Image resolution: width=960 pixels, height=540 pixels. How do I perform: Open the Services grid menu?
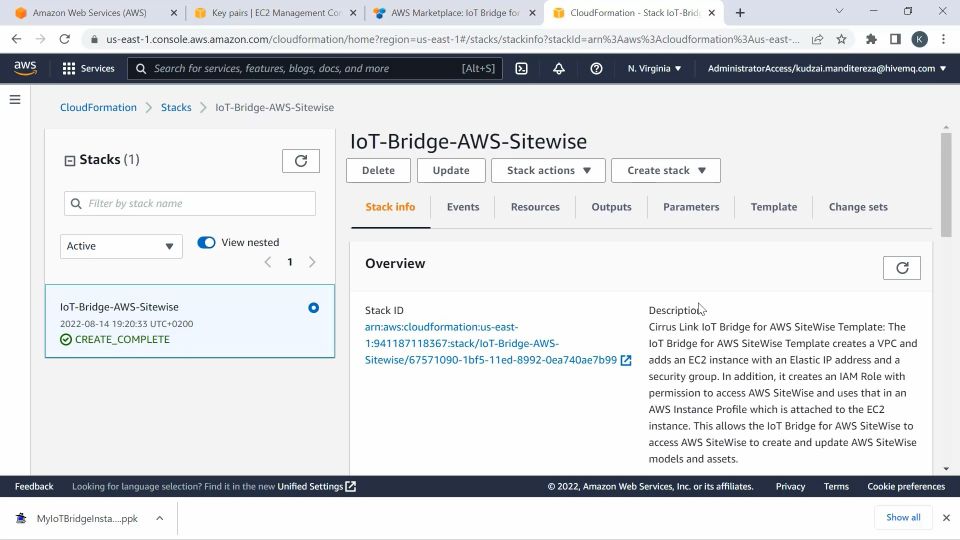[69, 69]
